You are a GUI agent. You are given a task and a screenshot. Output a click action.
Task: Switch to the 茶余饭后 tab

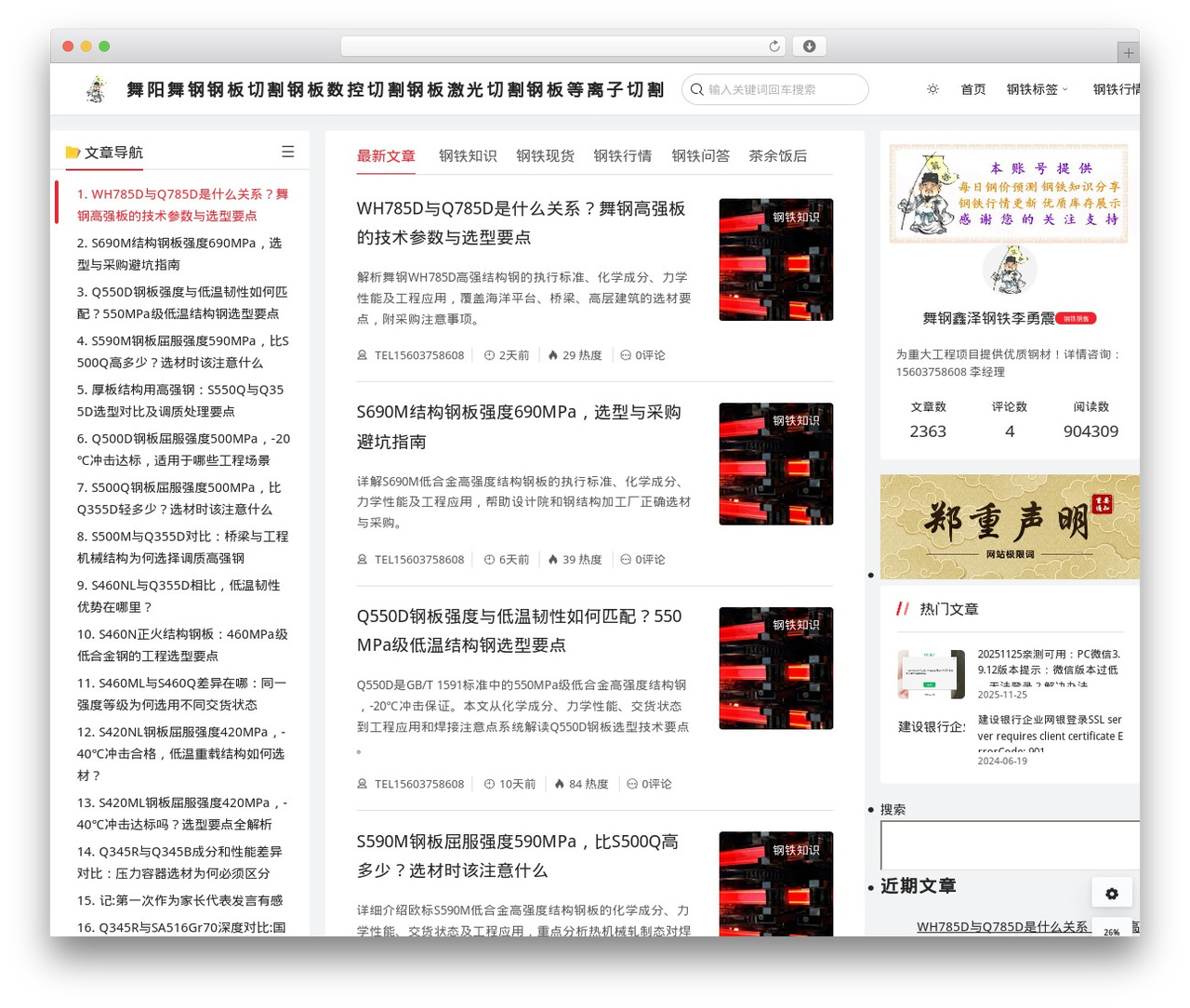[x=778, y=156]
